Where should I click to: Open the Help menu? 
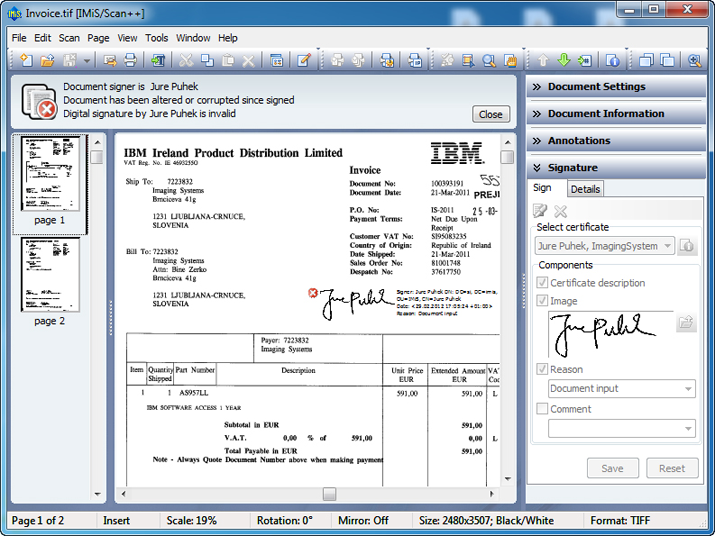point(228,38)
